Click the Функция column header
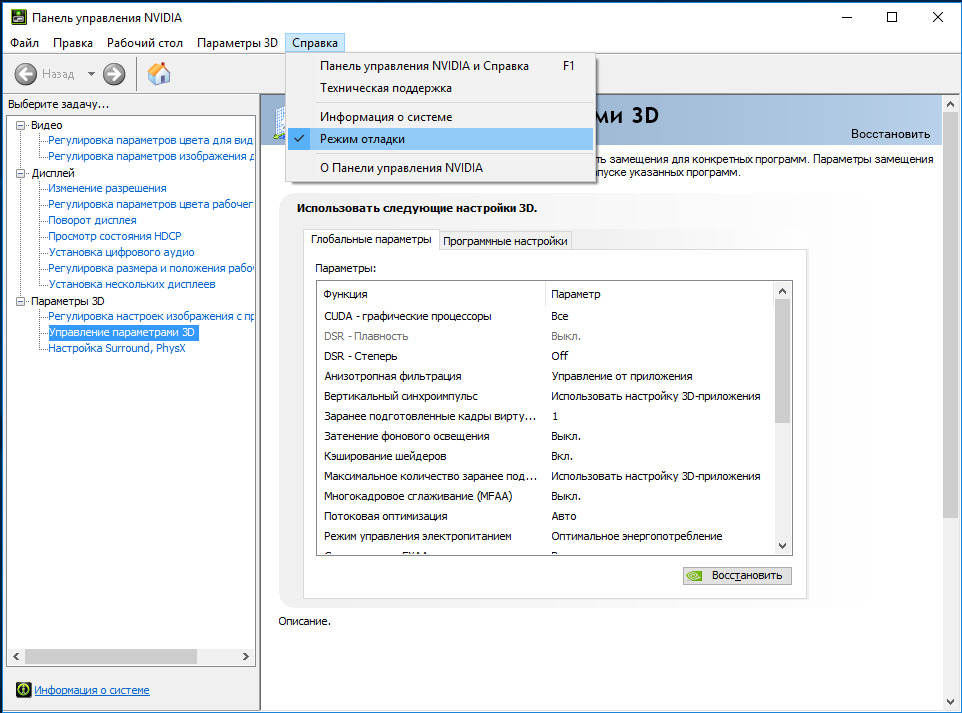The width and height of the screenshot is (962, 713). (x=431, y=295)
